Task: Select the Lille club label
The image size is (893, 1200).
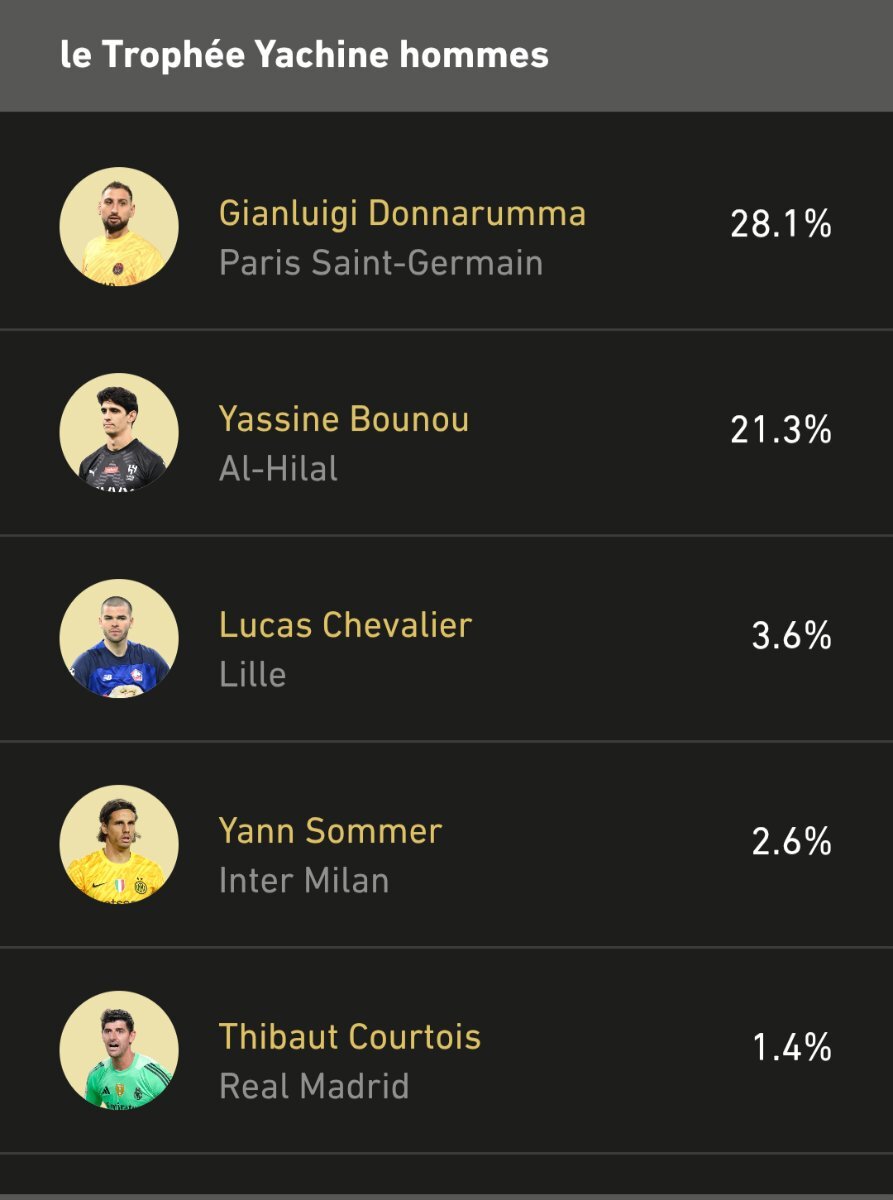Action: [x=252, y=675]
